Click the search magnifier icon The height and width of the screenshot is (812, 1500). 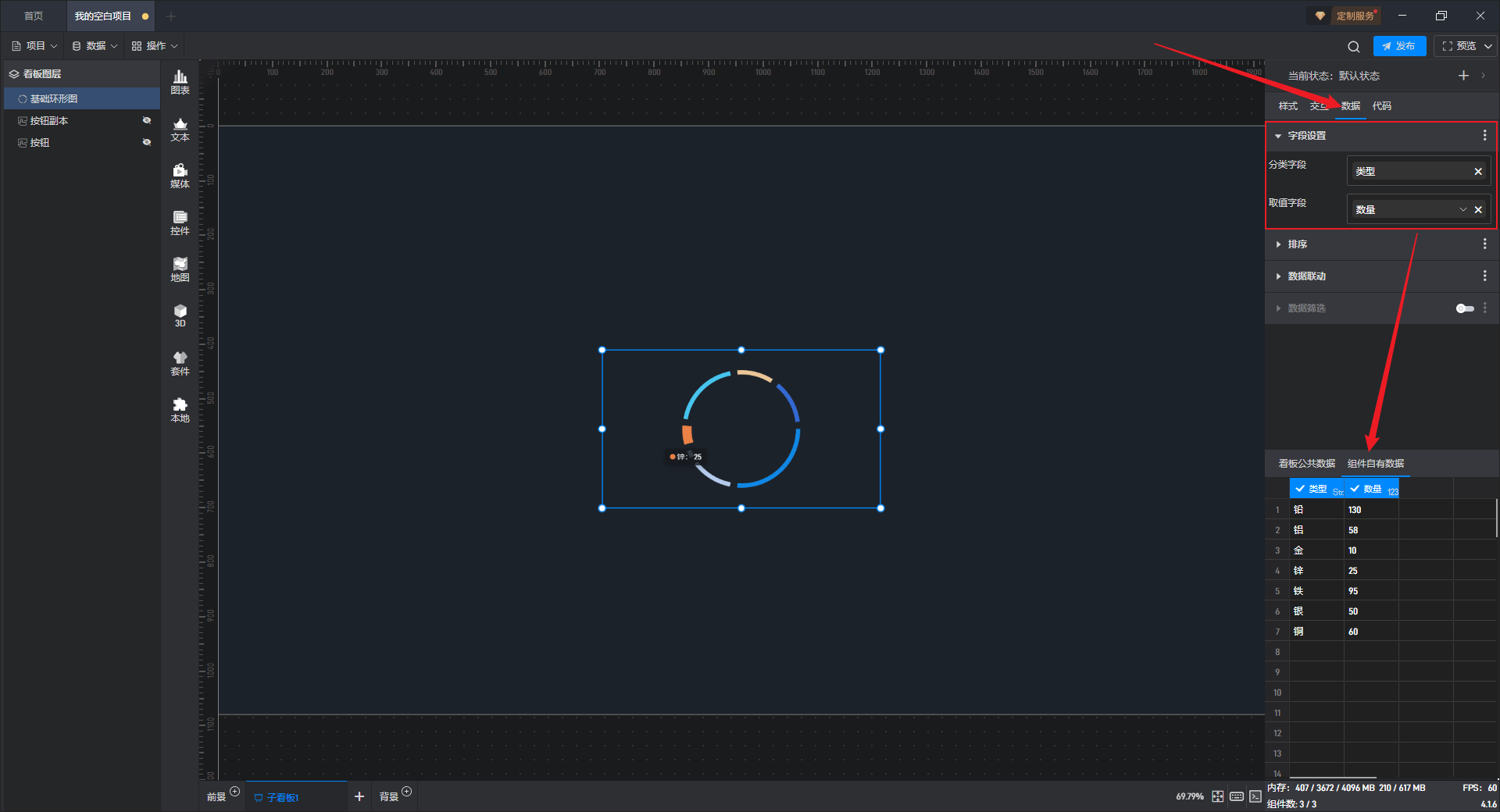click(x=1353, y=47)
